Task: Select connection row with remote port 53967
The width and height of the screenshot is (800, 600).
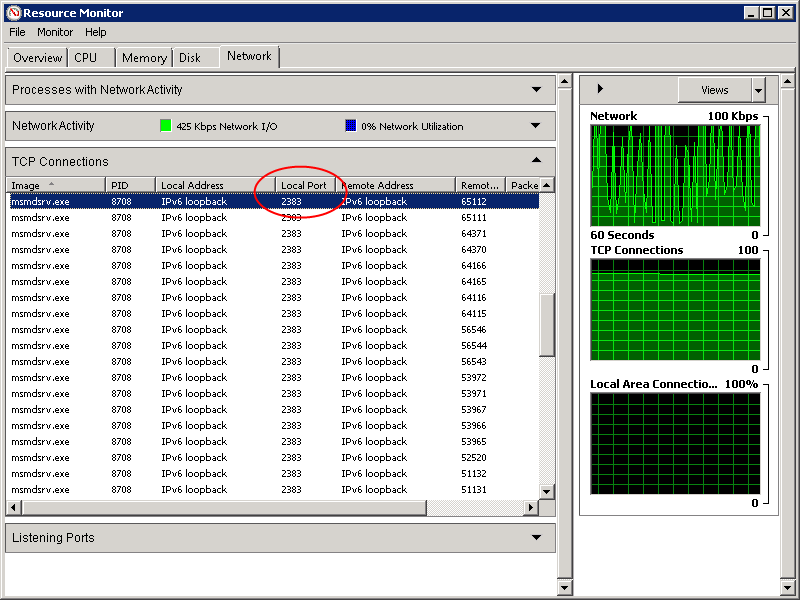Action: pyautogui.click(x=274, y=410)
